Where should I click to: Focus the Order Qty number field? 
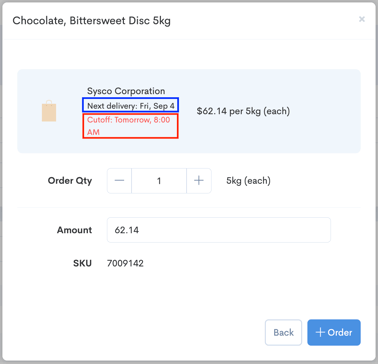tap(159, 181)
